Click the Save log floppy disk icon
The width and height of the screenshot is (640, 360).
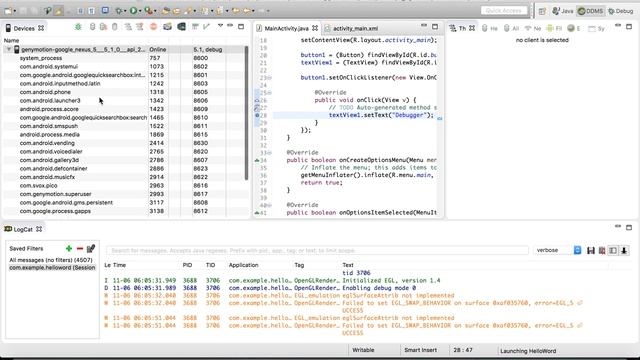click(x=591, y=250)
